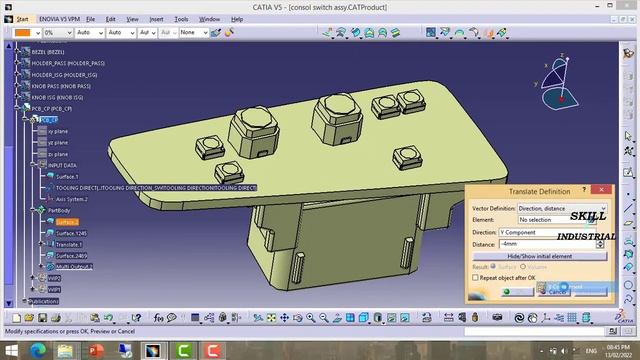Click the Select arrow tool on right toolbar
640x360 pixels.
628,136
